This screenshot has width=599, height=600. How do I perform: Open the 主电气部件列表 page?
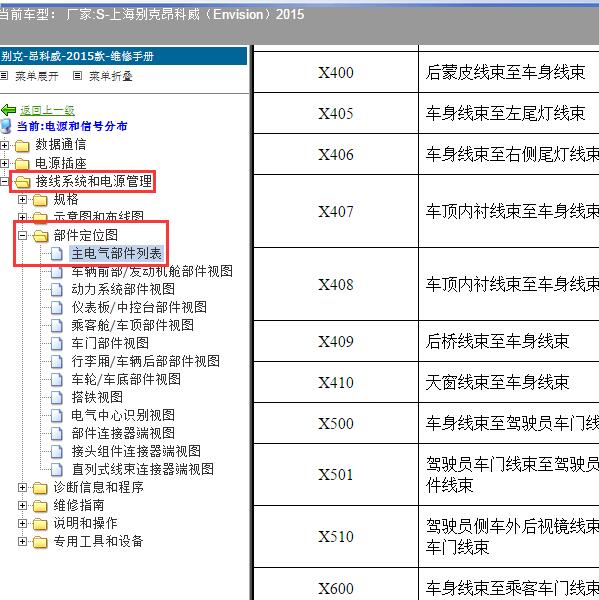[x=117, y=253]
